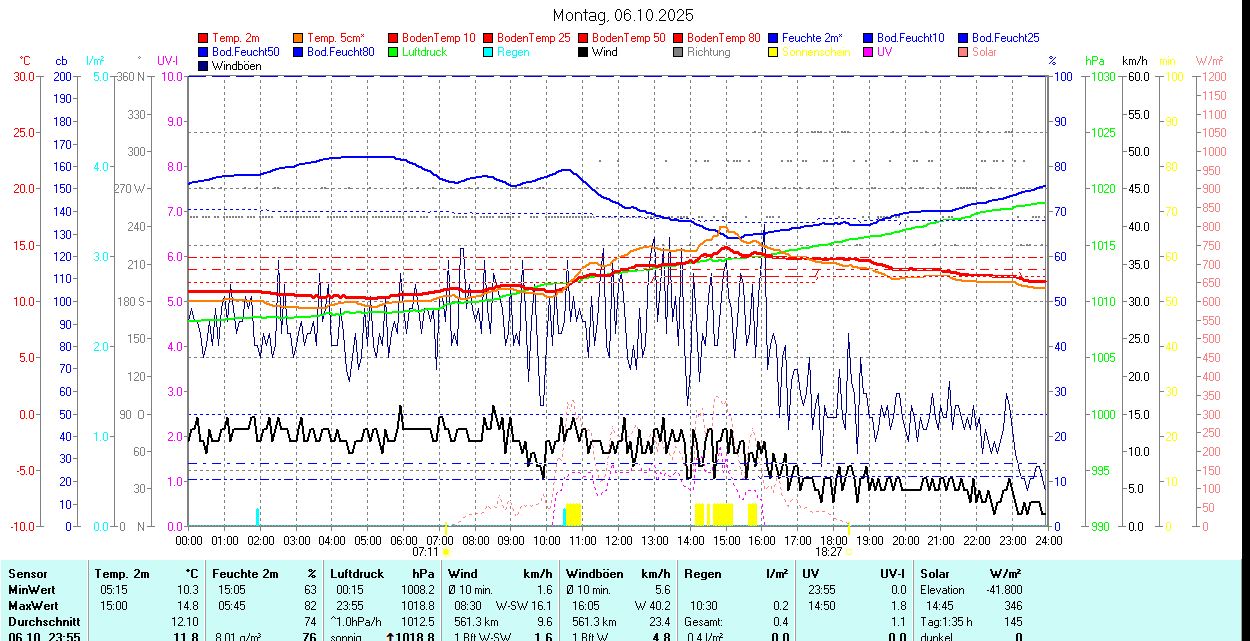Click the 12:00 label on time axis
Viewport: 1250px width, 641px height.
point(619,540)
